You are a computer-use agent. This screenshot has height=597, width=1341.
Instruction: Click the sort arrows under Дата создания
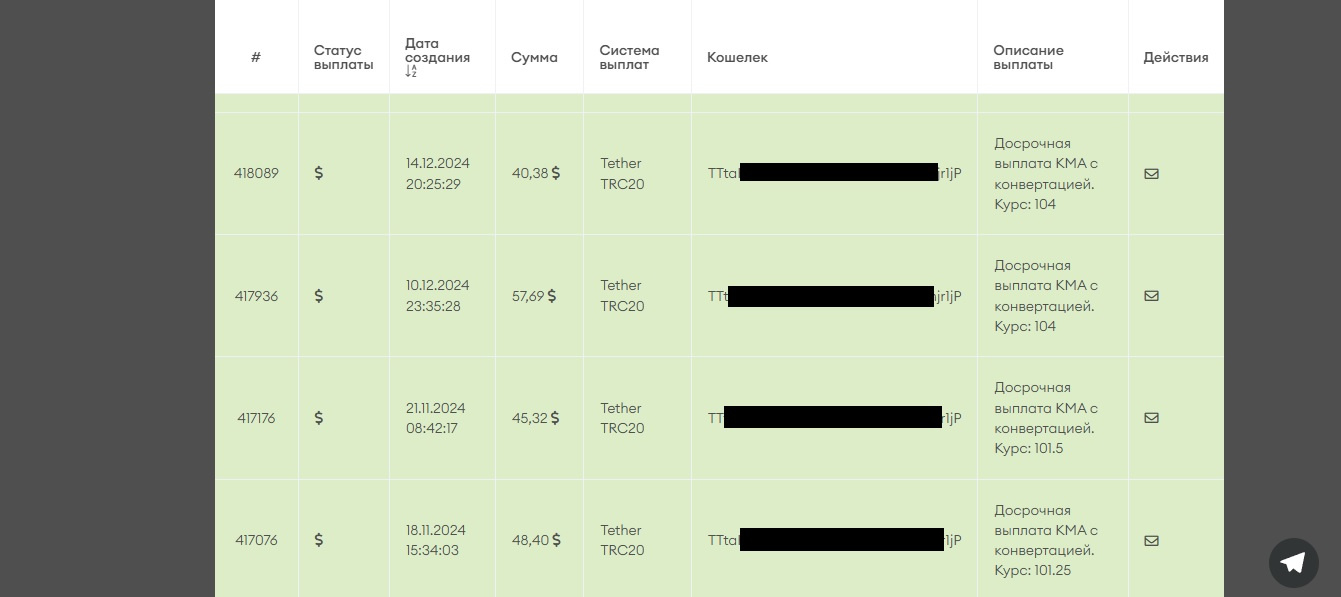tap(411, 72)
